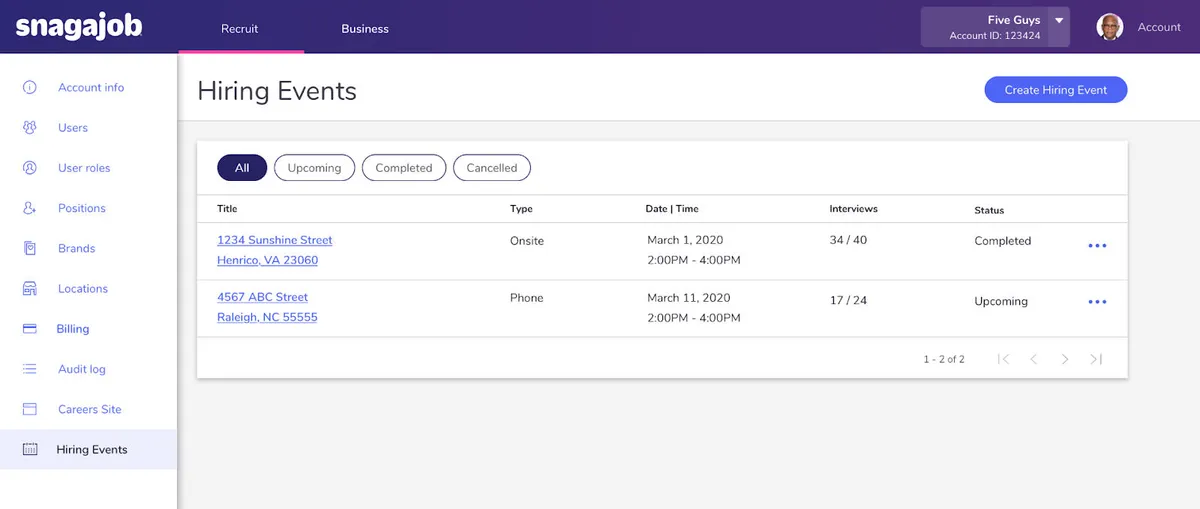1200x509 pixels.
Task: Open Locations using the storefront icon
Action: tap(30, 289)
